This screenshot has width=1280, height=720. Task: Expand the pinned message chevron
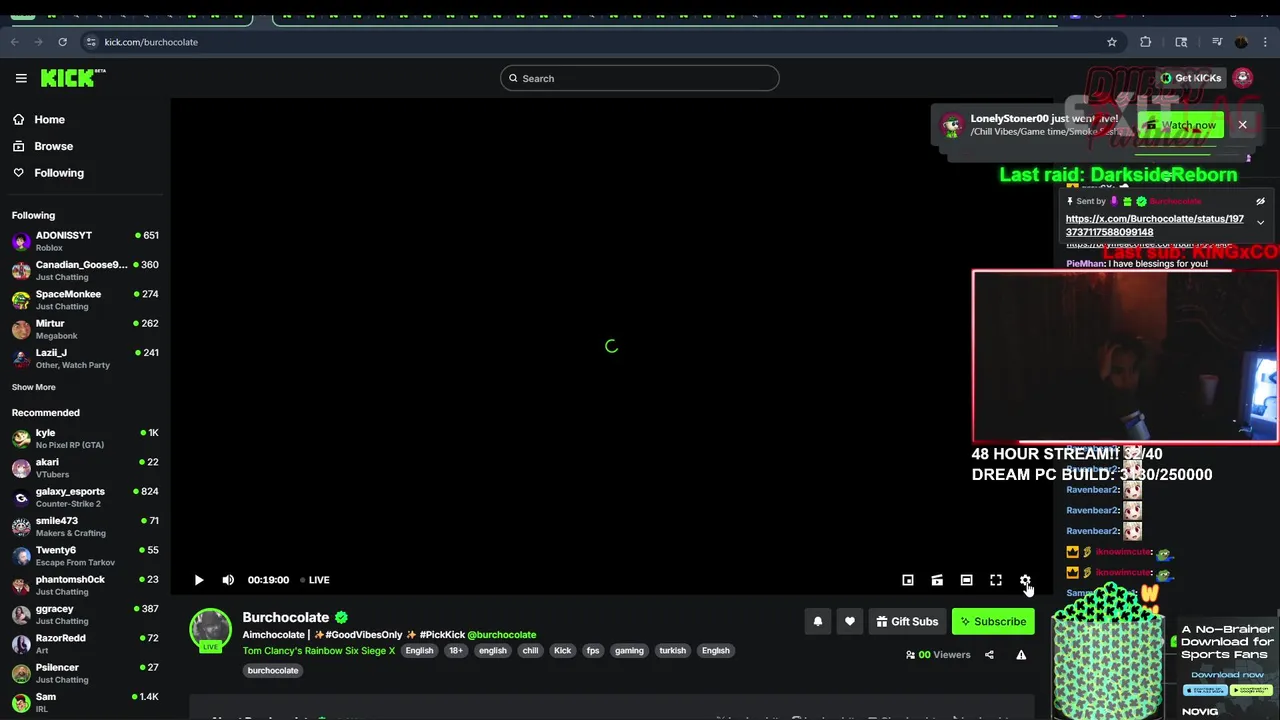point(1260,222)
